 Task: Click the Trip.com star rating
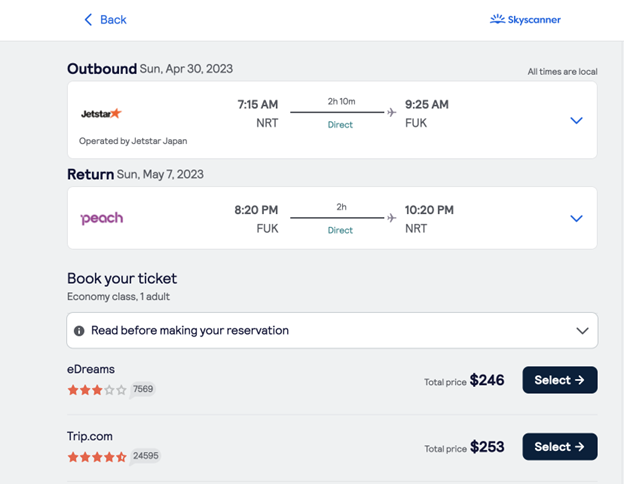[97, 457]
